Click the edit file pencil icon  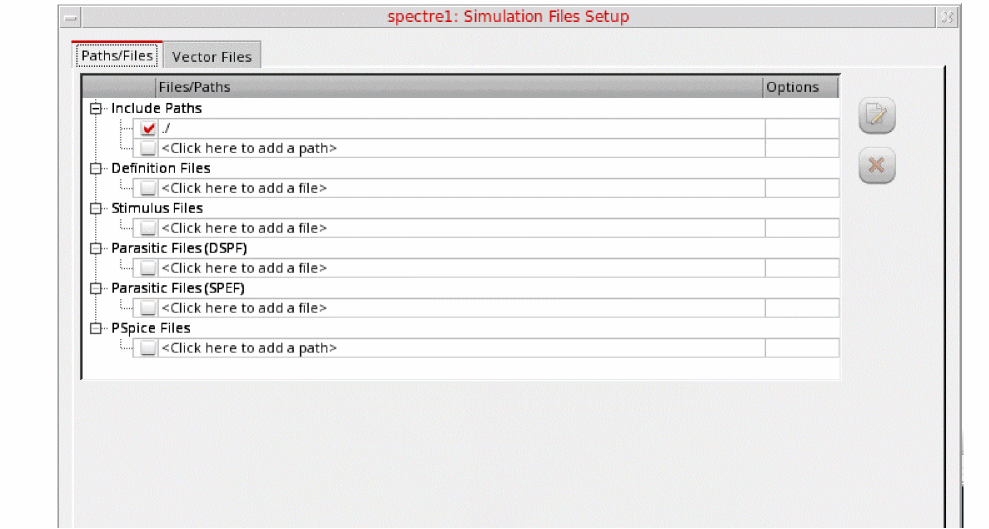tap(877, 117)
